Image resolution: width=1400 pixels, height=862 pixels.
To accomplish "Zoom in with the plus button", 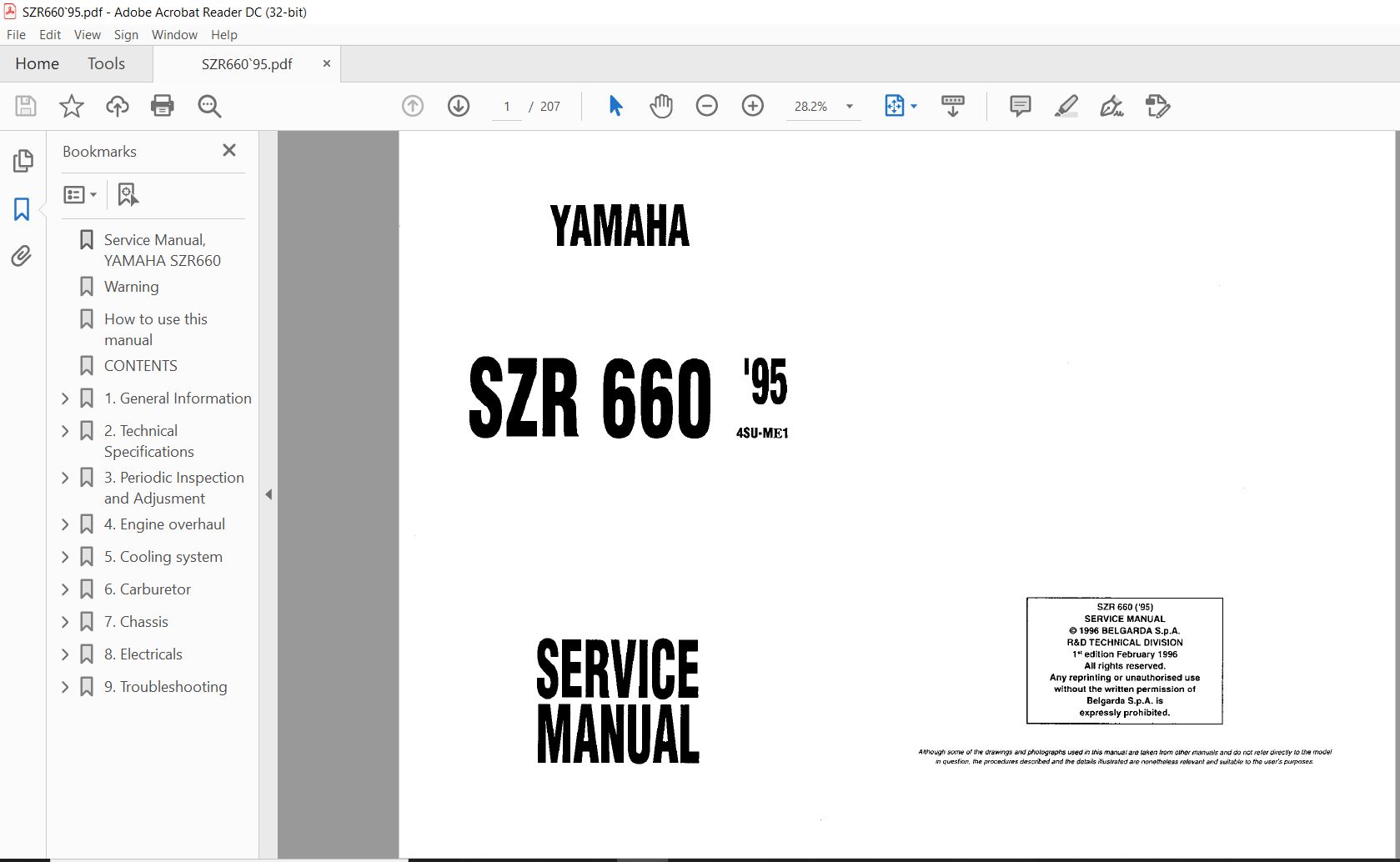I will pyautogui.click(x=753, y=106).
